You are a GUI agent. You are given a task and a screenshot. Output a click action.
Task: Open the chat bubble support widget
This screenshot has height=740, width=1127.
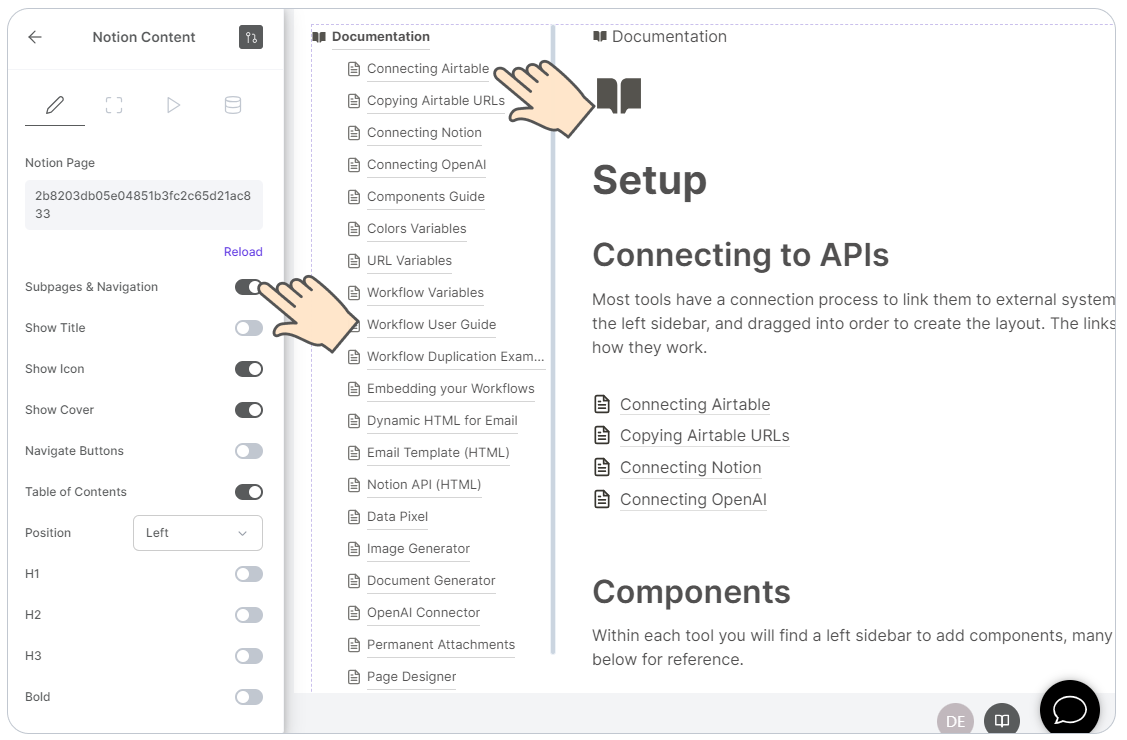(x=1070, y=710)
